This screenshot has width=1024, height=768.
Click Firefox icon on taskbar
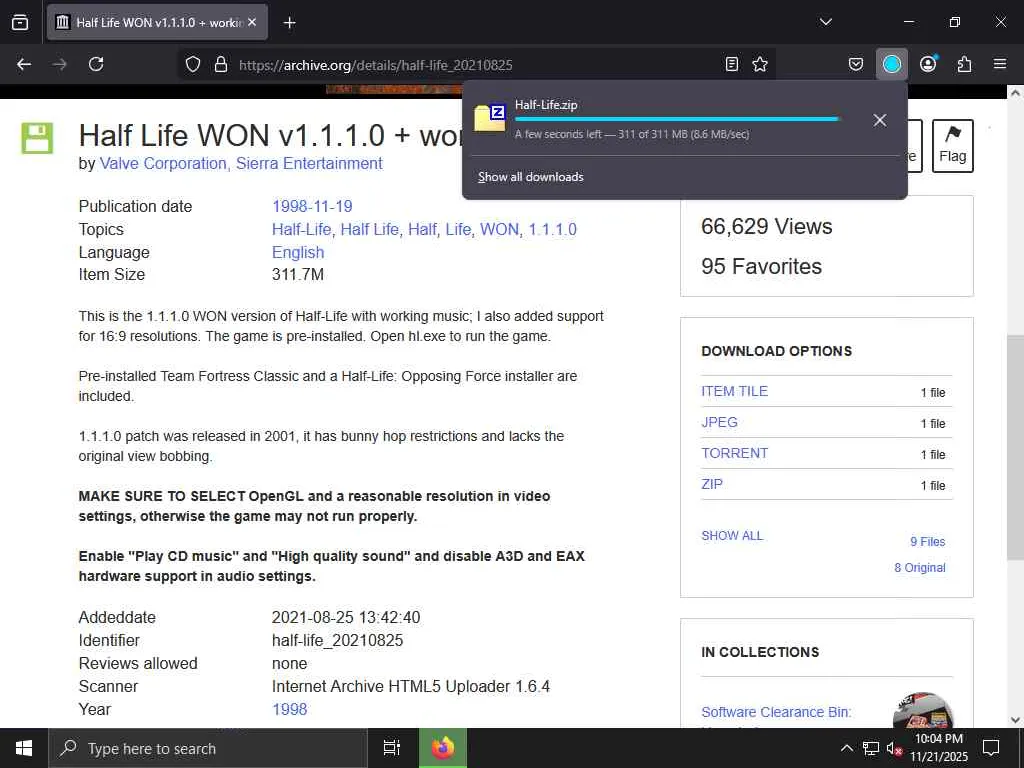(442, 748)
